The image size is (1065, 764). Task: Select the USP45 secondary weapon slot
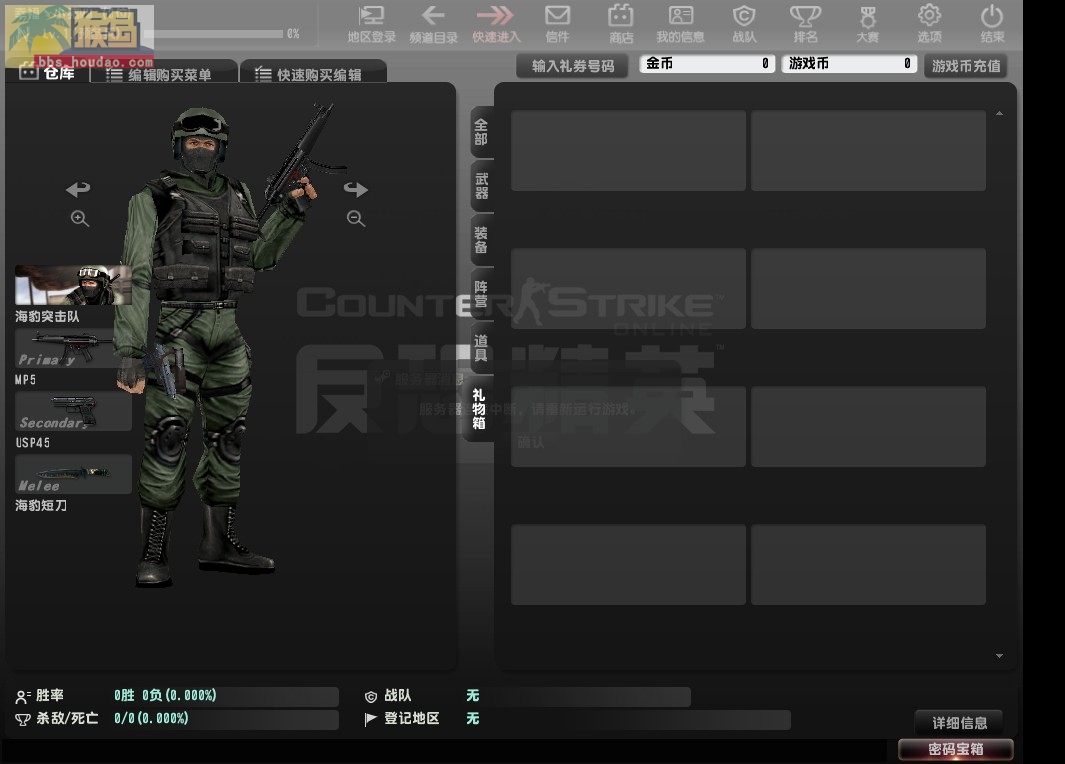[x=73, y=412]
